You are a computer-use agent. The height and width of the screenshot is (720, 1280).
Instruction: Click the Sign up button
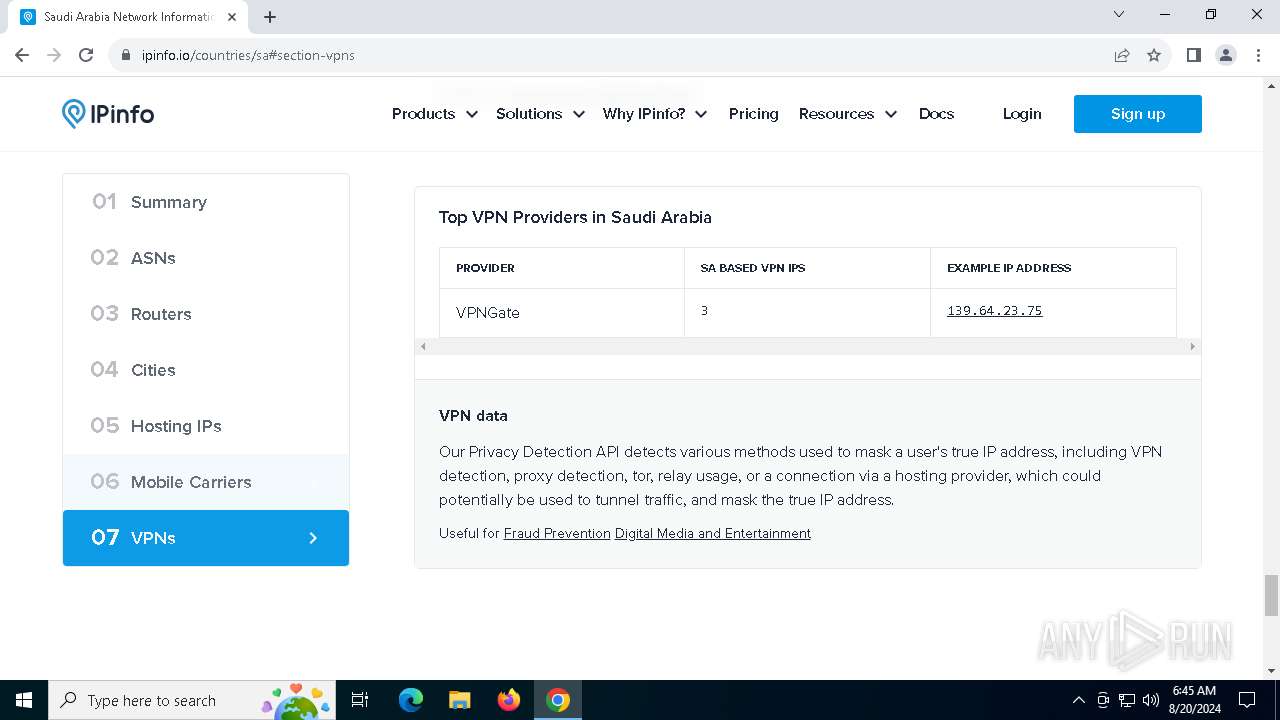point(1138,114)
